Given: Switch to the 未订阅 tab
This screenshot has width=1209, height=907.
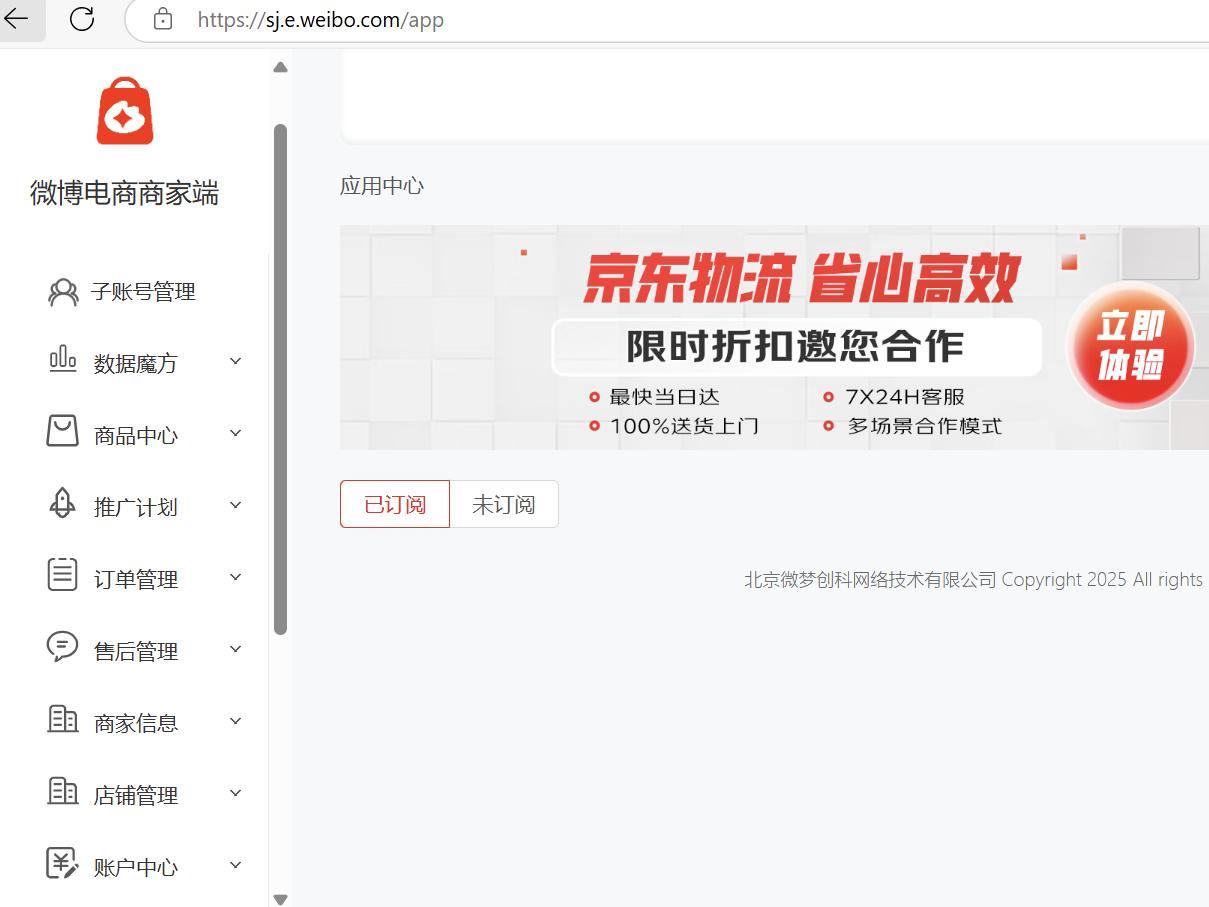Looking at the screenshot, I should pyautogui.click(x=504, y=504).
